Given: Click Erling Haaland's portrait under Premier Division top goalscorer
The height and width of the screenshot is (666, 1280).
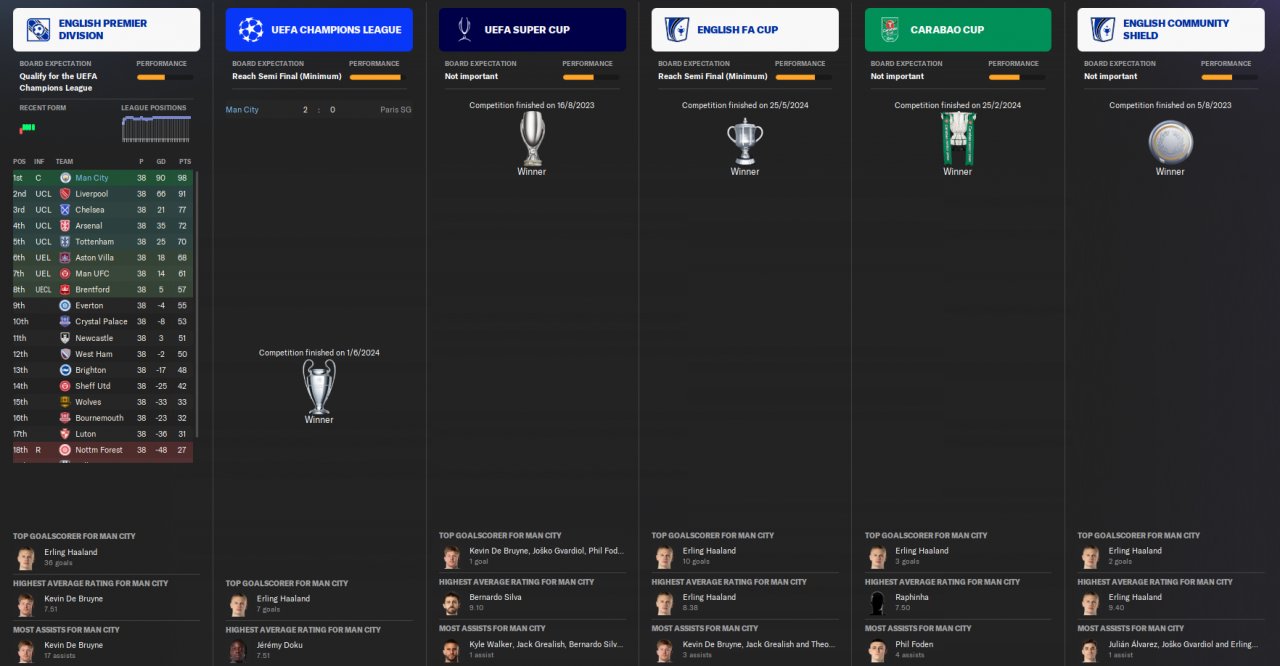Looking at the screenshot, I should coord(25,557).
